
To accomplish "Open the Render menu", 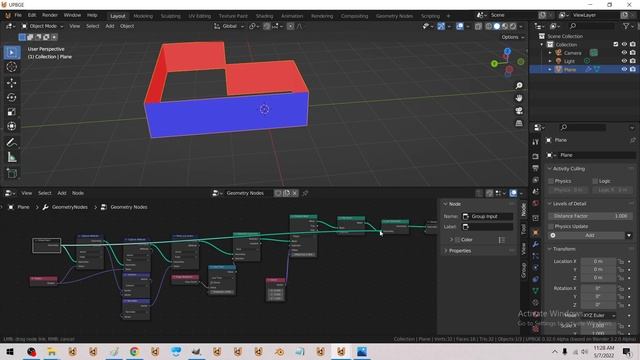I will (50, 16).
